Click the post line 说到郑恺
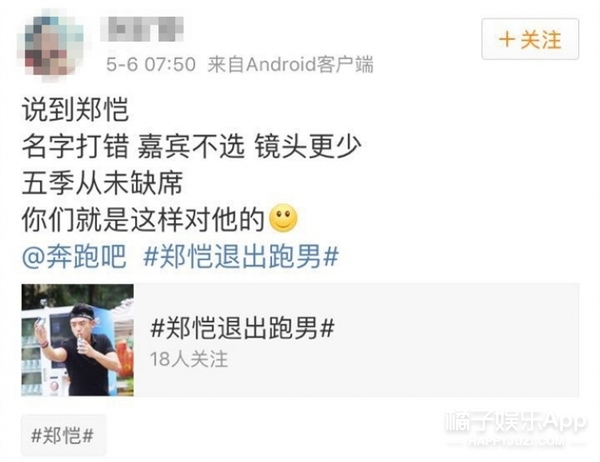Screen dimensions: 600x462 click(75, 110)
